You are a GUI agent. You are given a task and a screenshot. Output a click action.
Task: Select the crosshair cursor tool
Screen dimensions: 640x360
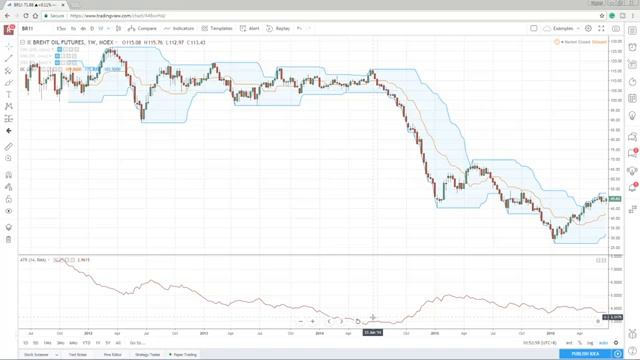click(x=9, y=46)
